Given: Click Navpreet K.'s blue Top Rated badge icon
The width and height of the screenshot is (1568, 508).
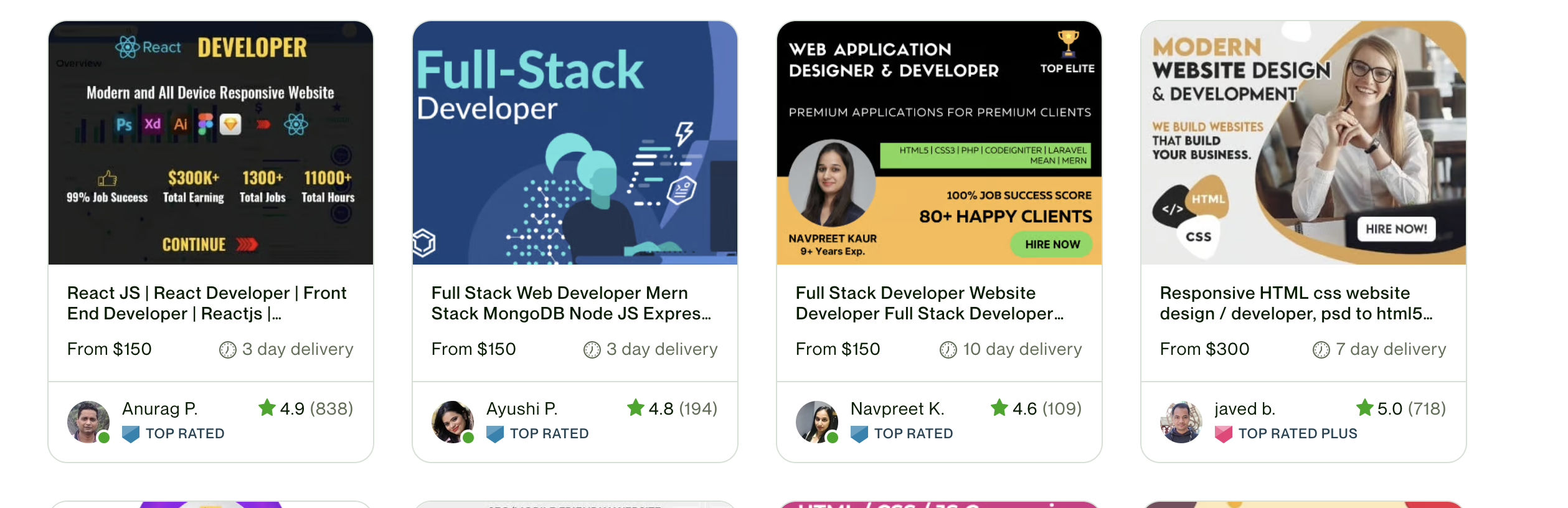Looking at the screenshot, I should tap(859, 434).
